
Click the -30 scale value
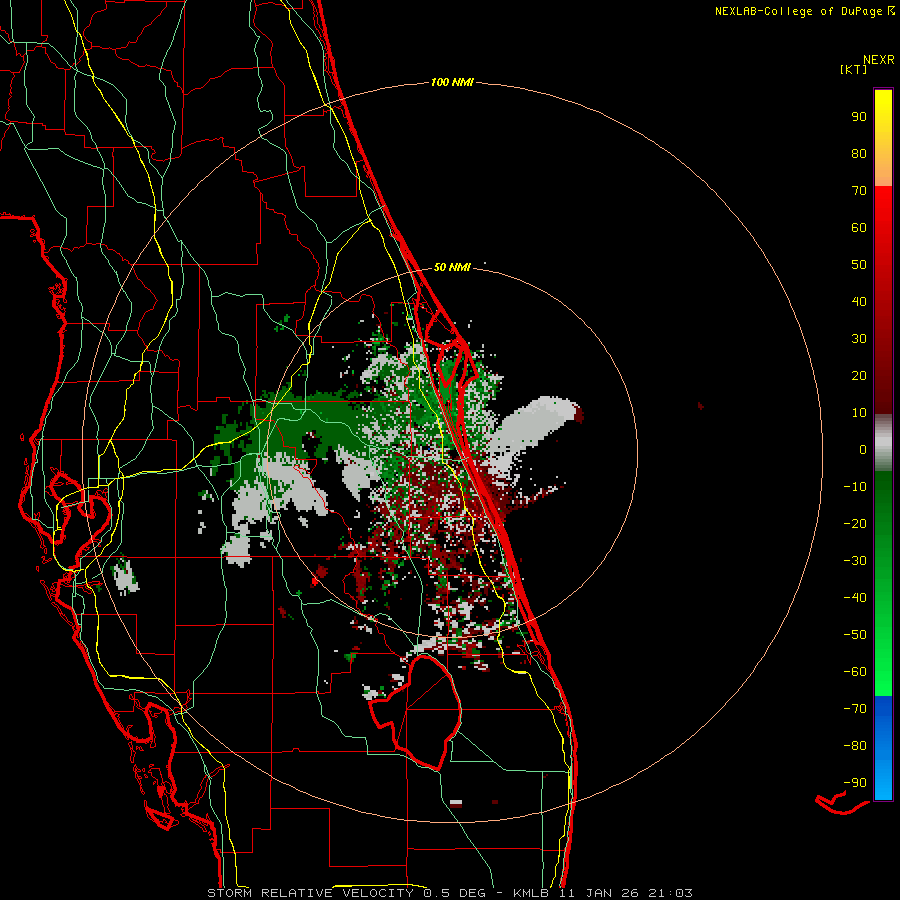(855, 561)
